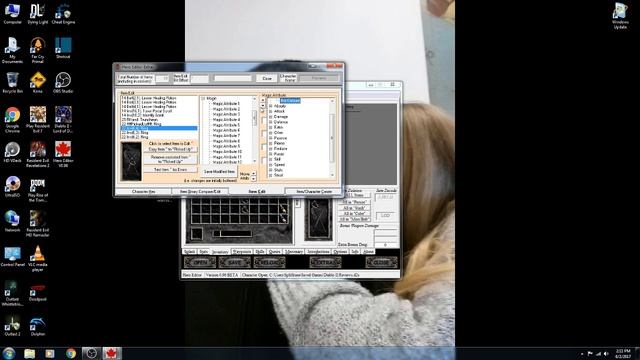The image size is (640, 360).
Task: Select Magic Attribute 1 in tree
Action: point(226,104)
